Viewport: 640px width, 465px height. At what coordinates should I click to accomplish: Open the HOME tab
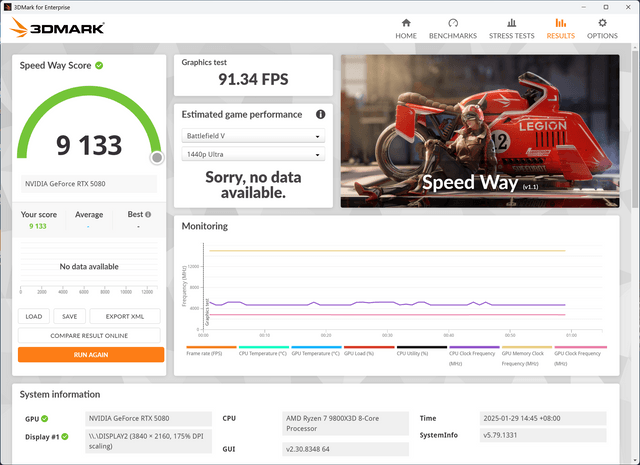point(406,29)
